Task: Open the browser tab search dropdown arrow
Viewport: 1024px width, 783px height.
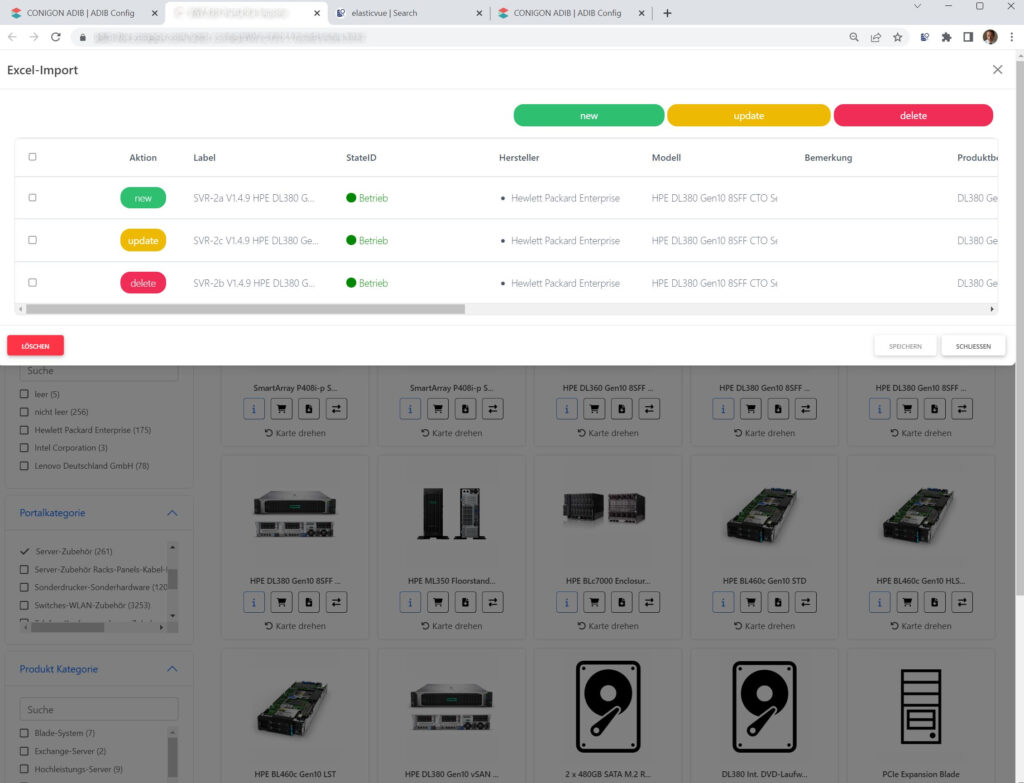Action: pos(918,6)
